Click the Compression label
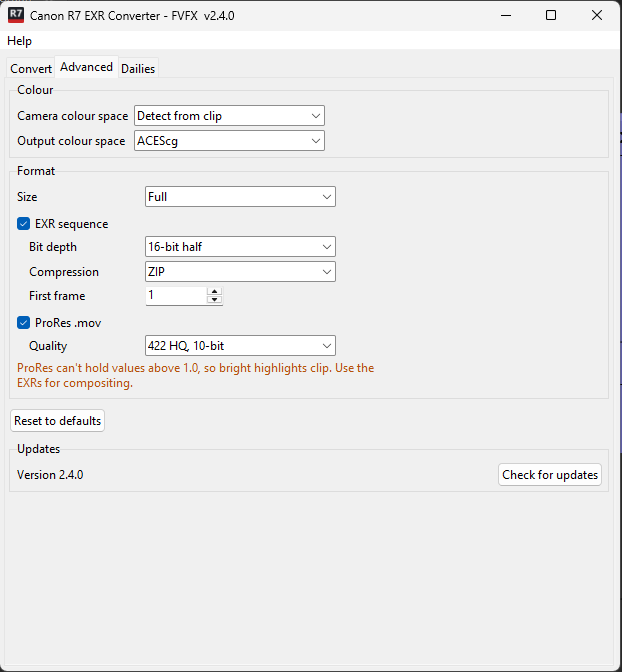This screenshot has height=672, width=622. [x=64, y=272]
